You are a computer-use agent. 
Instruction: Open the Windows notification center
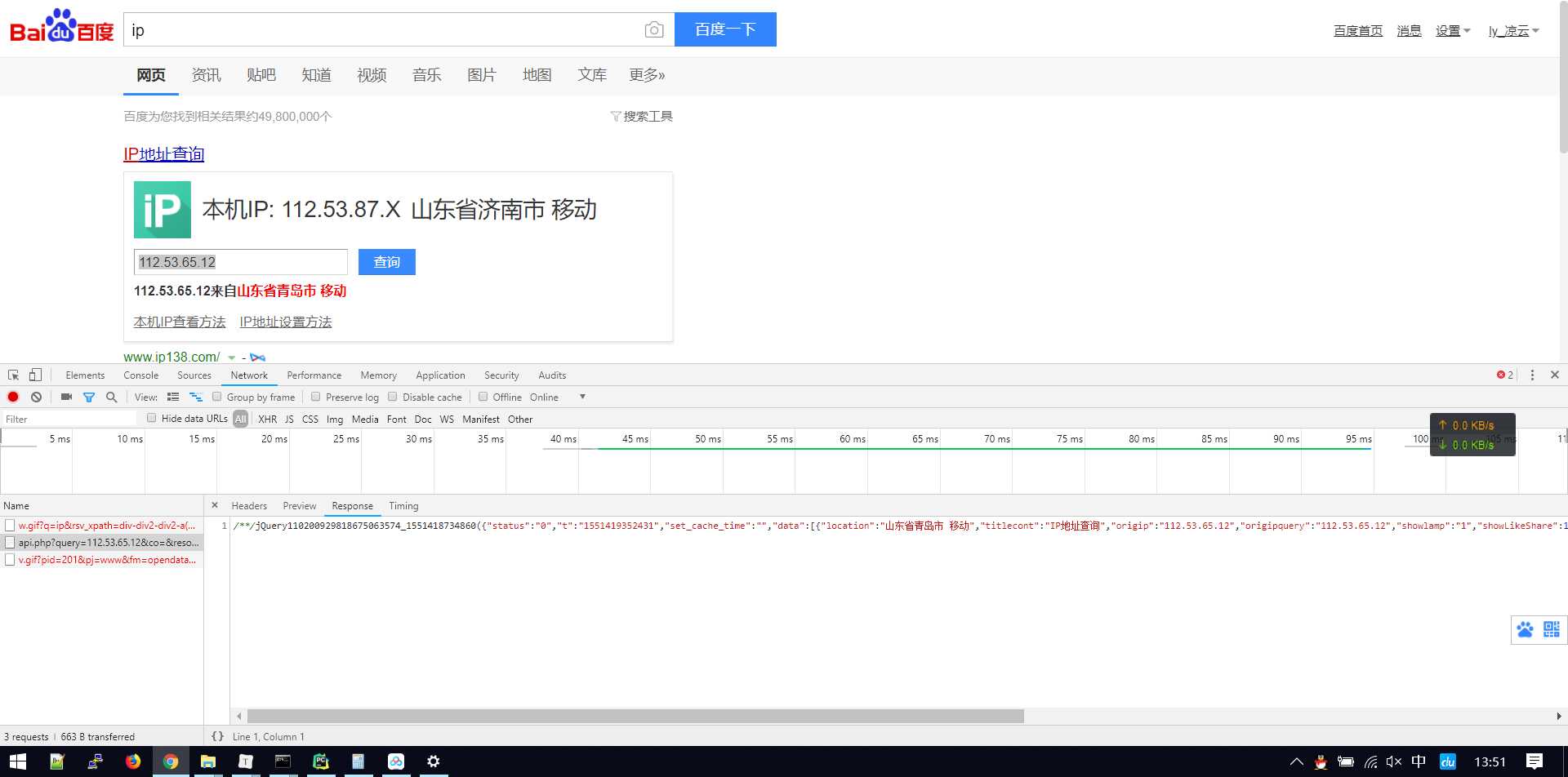(x=1535, y=761)
